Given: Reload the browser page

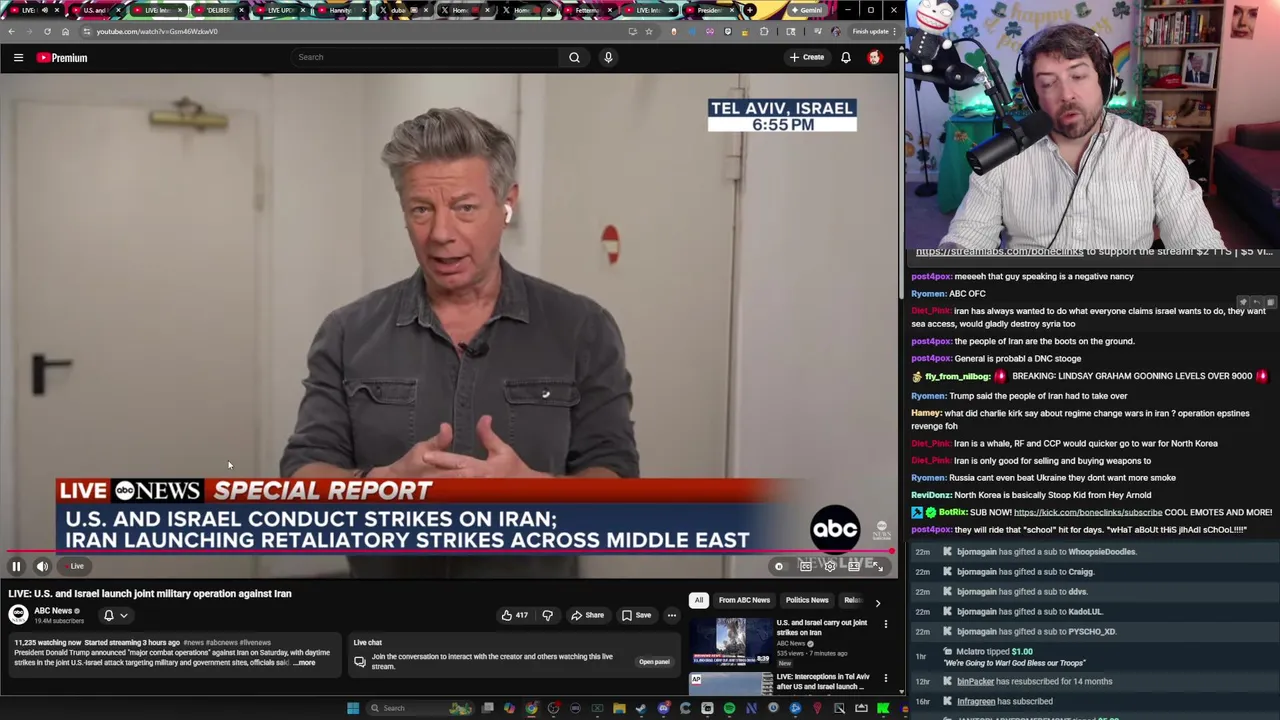Looking at the screenshot, I should (x=47, y=32).
